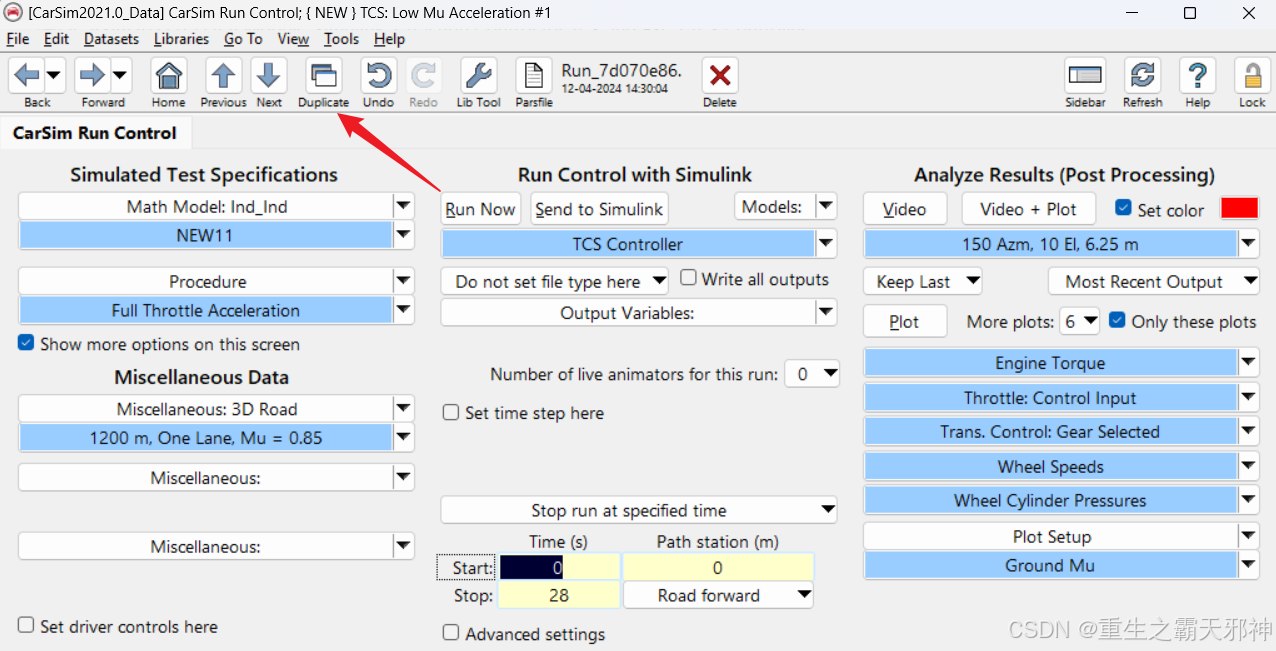Click the Previous dataset up-arrow icon
This screenshot has width=1276, height=651.
223,75
